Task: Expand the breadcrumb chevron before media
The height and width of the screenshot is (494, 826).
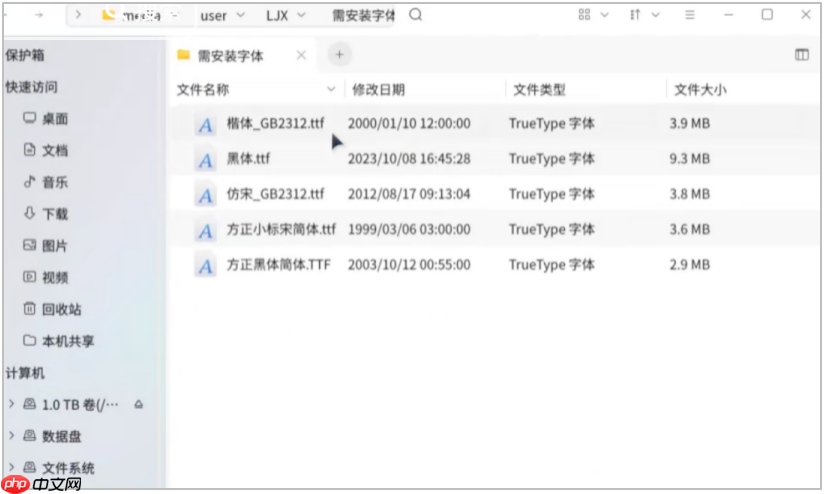Action: pyautogui.click(x=78, y=15)
